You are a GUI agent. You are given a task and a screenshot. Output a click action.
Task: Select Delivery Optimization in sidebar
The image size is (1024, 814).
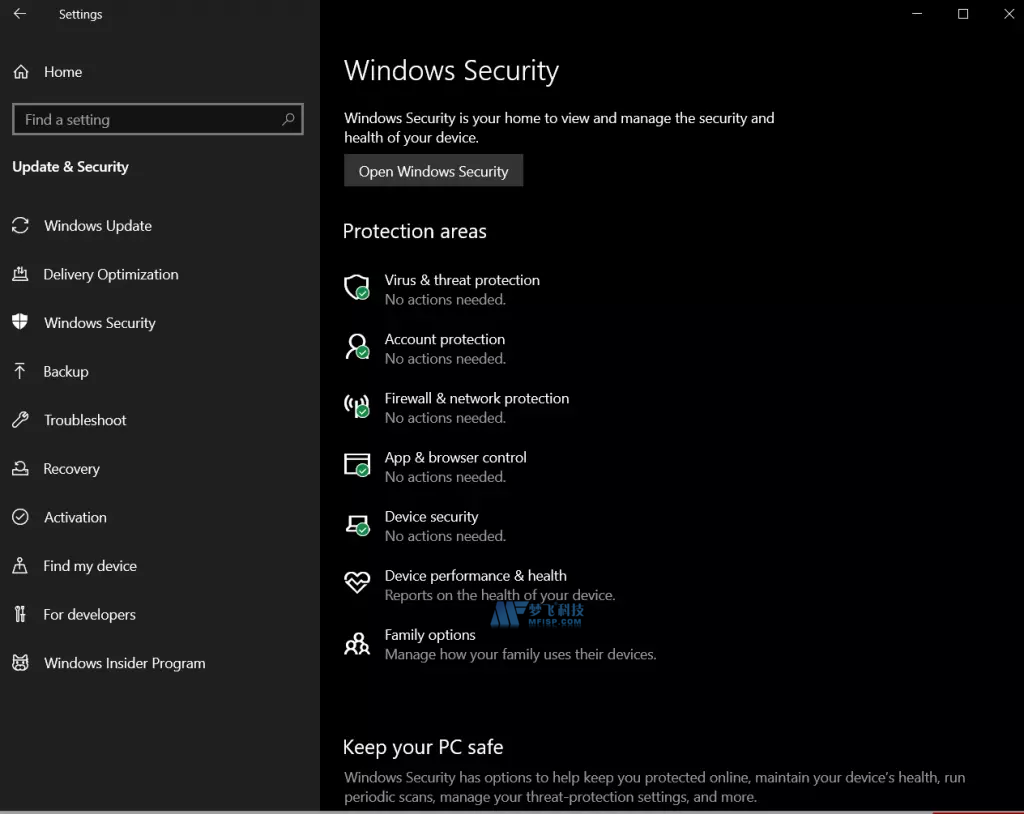coord(111,274)
